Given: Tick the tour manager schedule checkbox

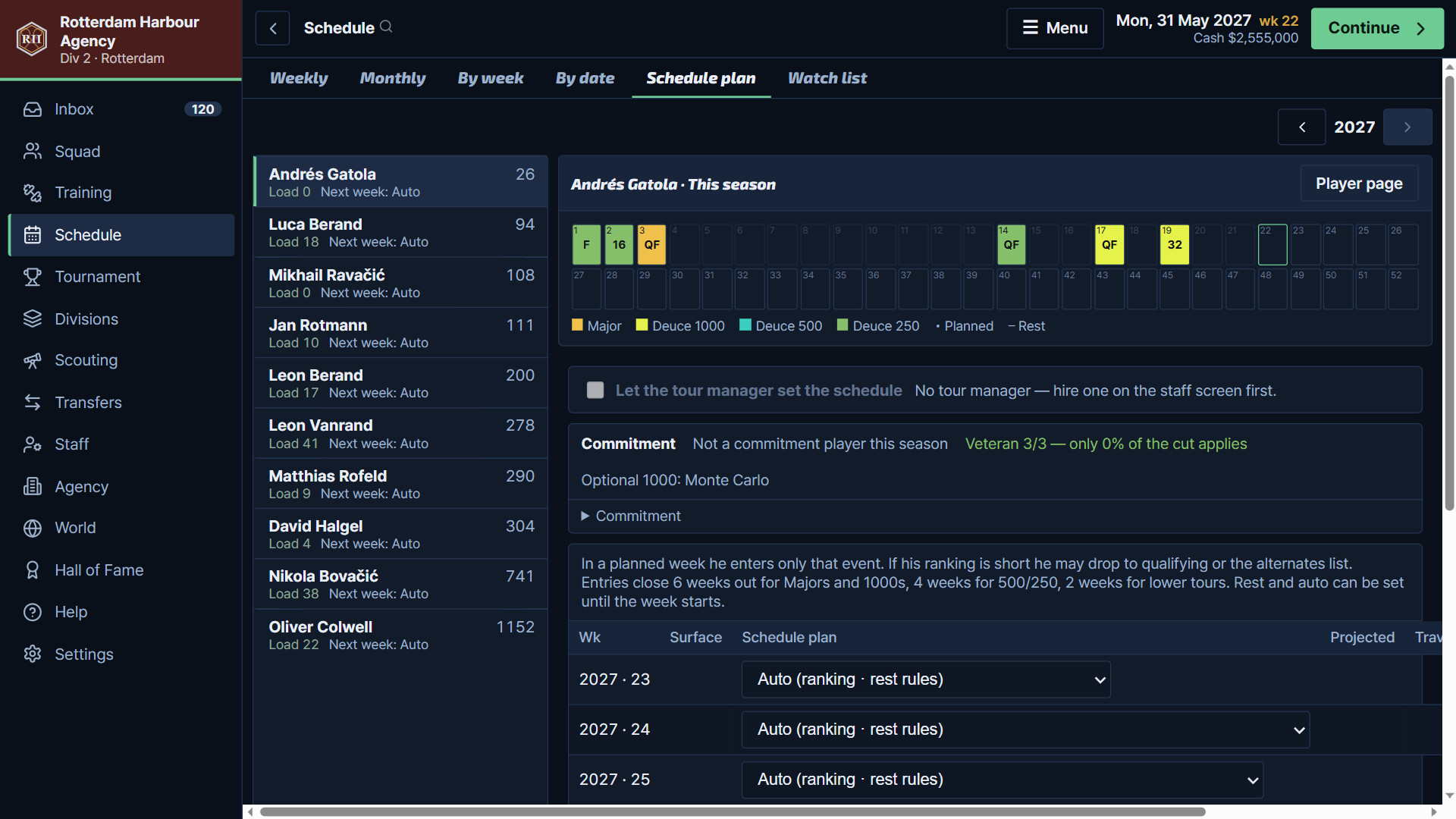Looking at the screenshot, I should point(595,390).
